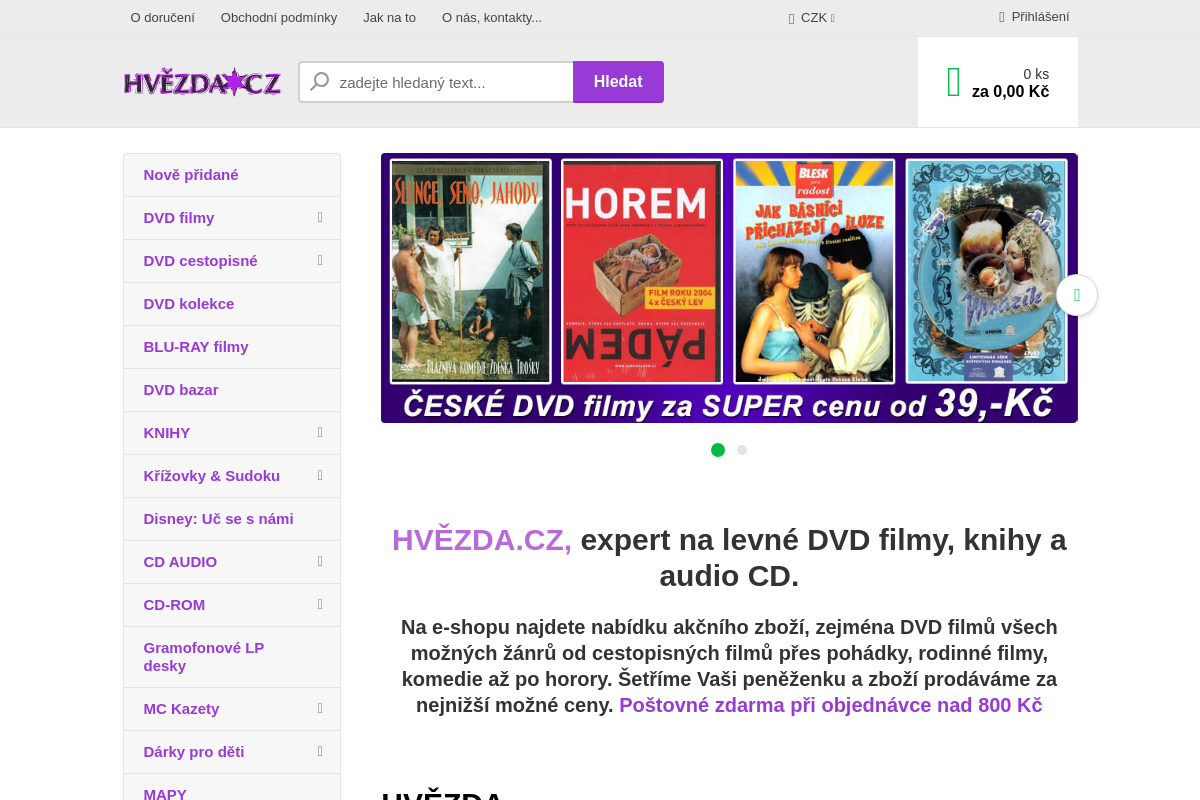This screenshot has width=1200, height=800.
Task: Open the shopping cart icon
Action: (x=954, y=82)
